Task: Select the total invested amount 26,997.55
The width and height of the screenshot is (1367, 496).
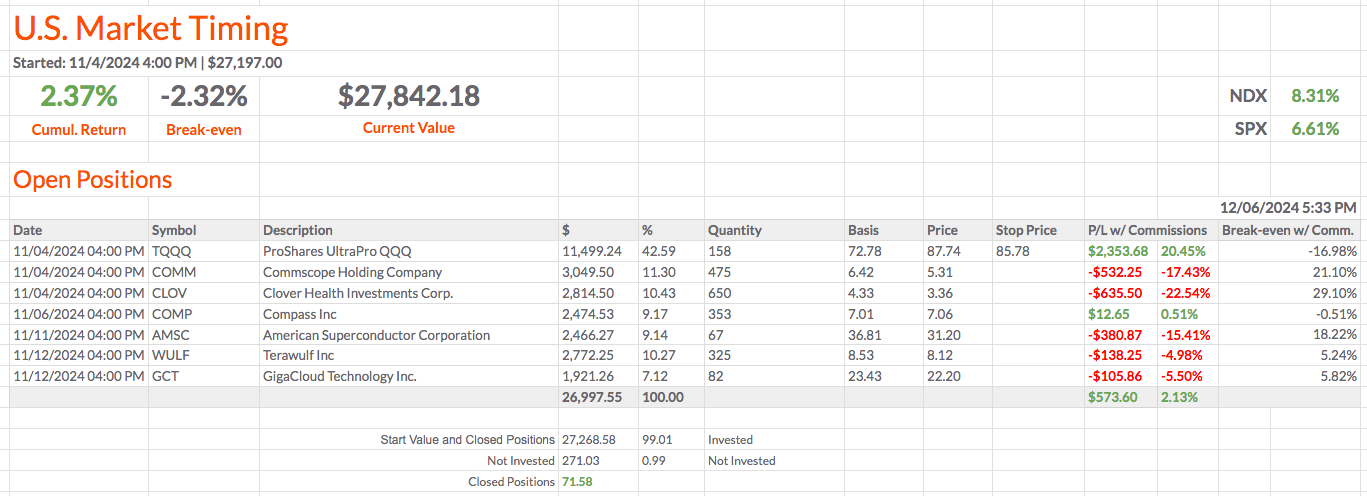Action: (x=592, y=397)
